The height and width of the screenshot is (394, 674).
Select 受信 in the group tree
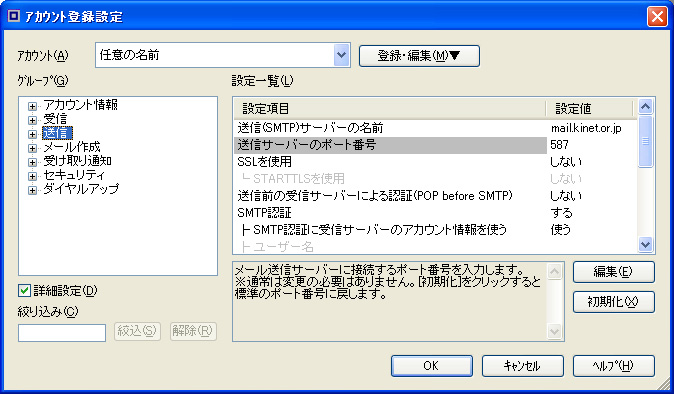tap(55, 119)
